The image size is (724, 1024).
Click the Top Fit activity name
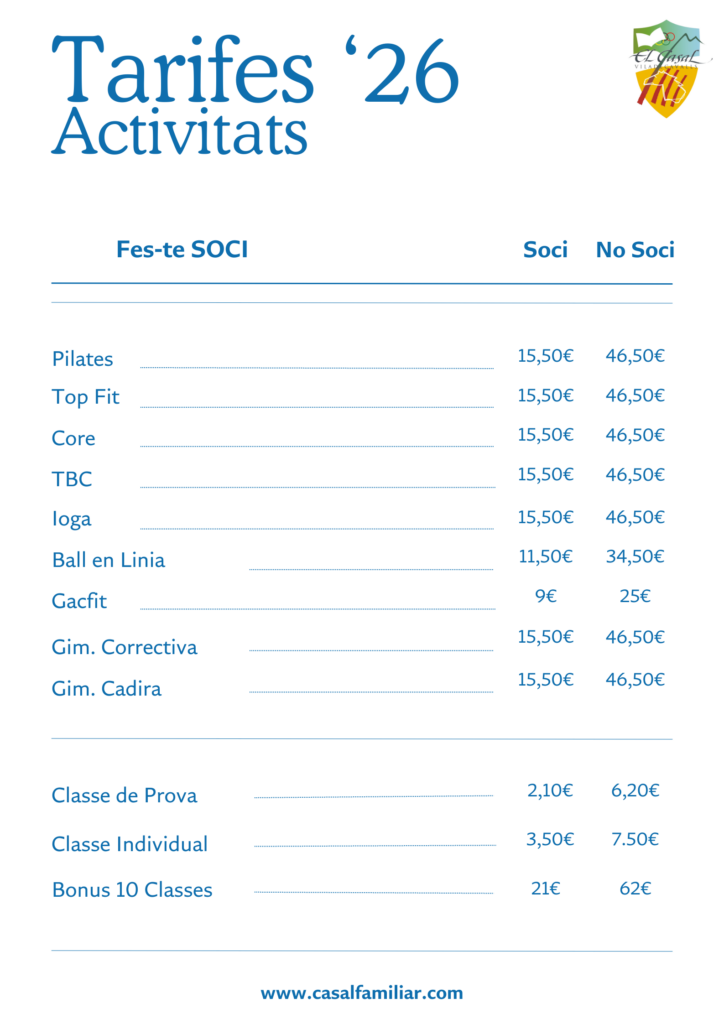pos(86,397)
